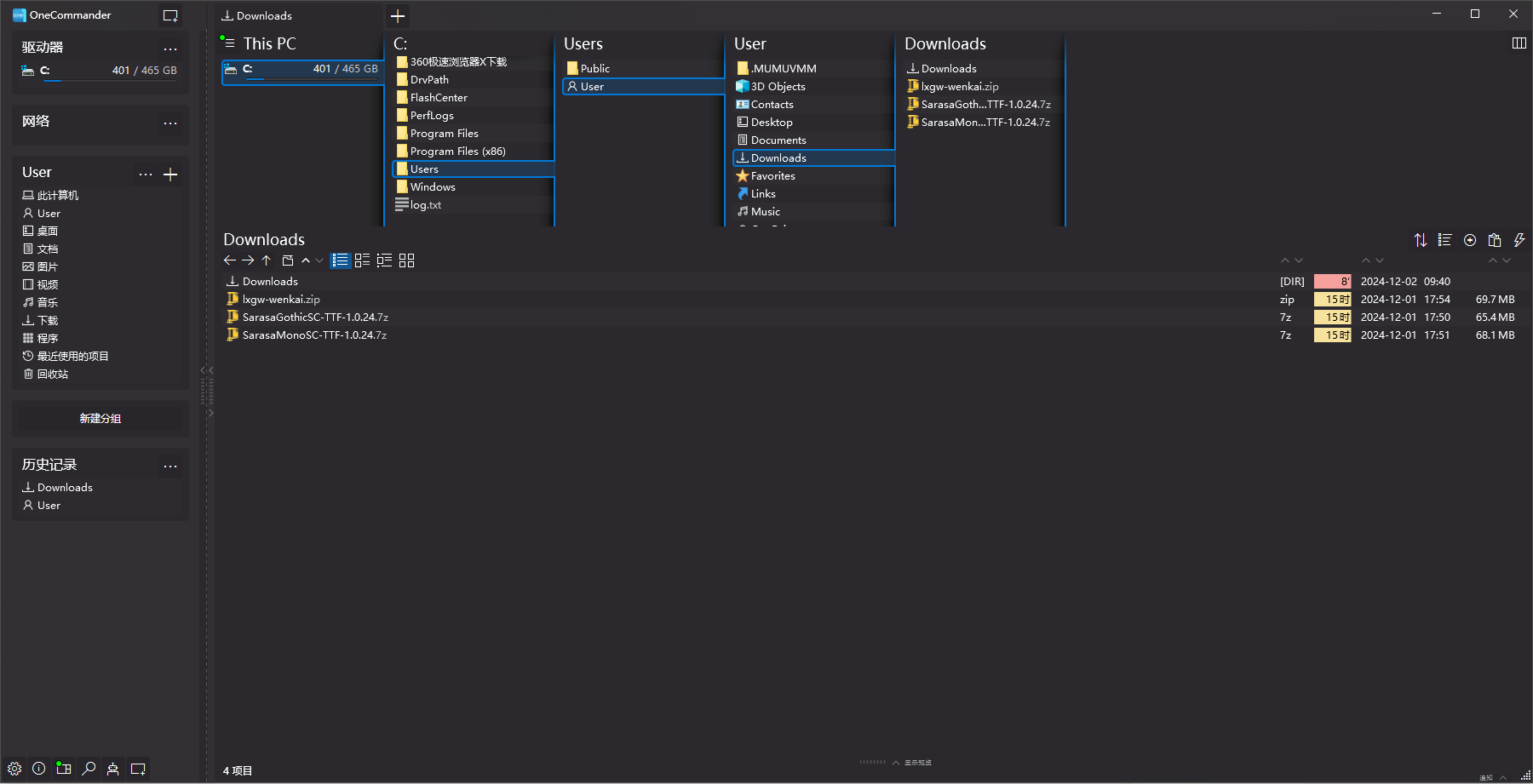Go up one folder with up arrow
This screenshot has width=1533, height=784.
point(267,260)
